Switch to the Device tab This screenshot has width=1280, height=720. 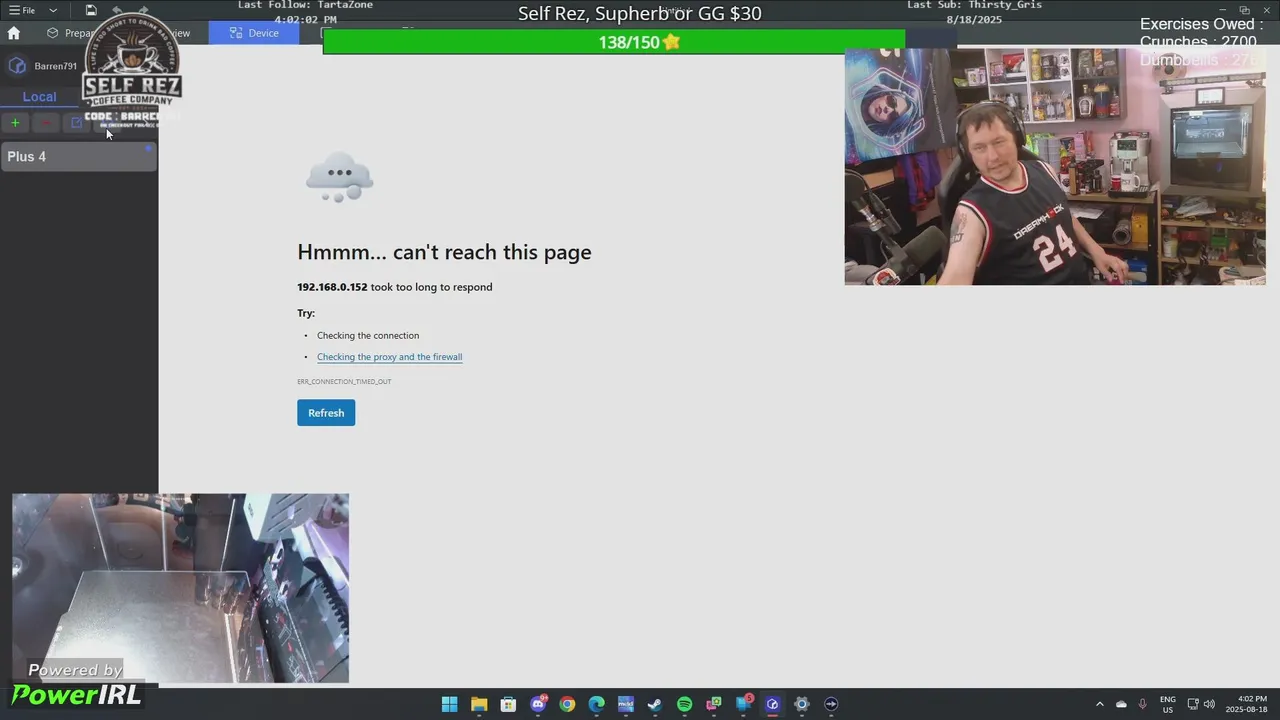coord(254,33)
